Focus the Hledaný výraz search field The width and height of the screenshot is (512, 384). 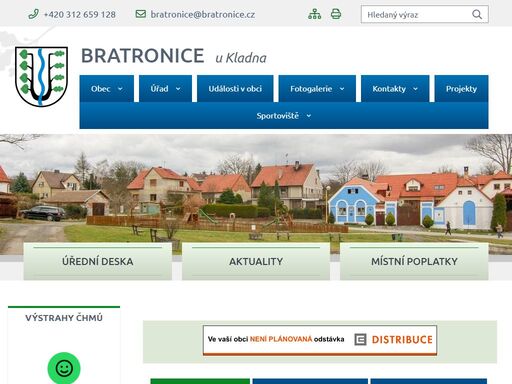point(417,14)
